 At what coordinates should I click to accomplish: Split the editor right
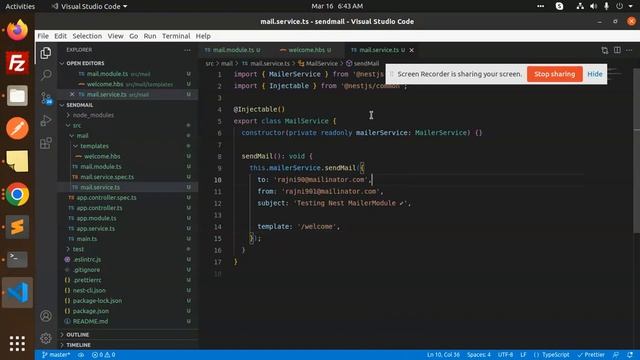pos(617,50)
